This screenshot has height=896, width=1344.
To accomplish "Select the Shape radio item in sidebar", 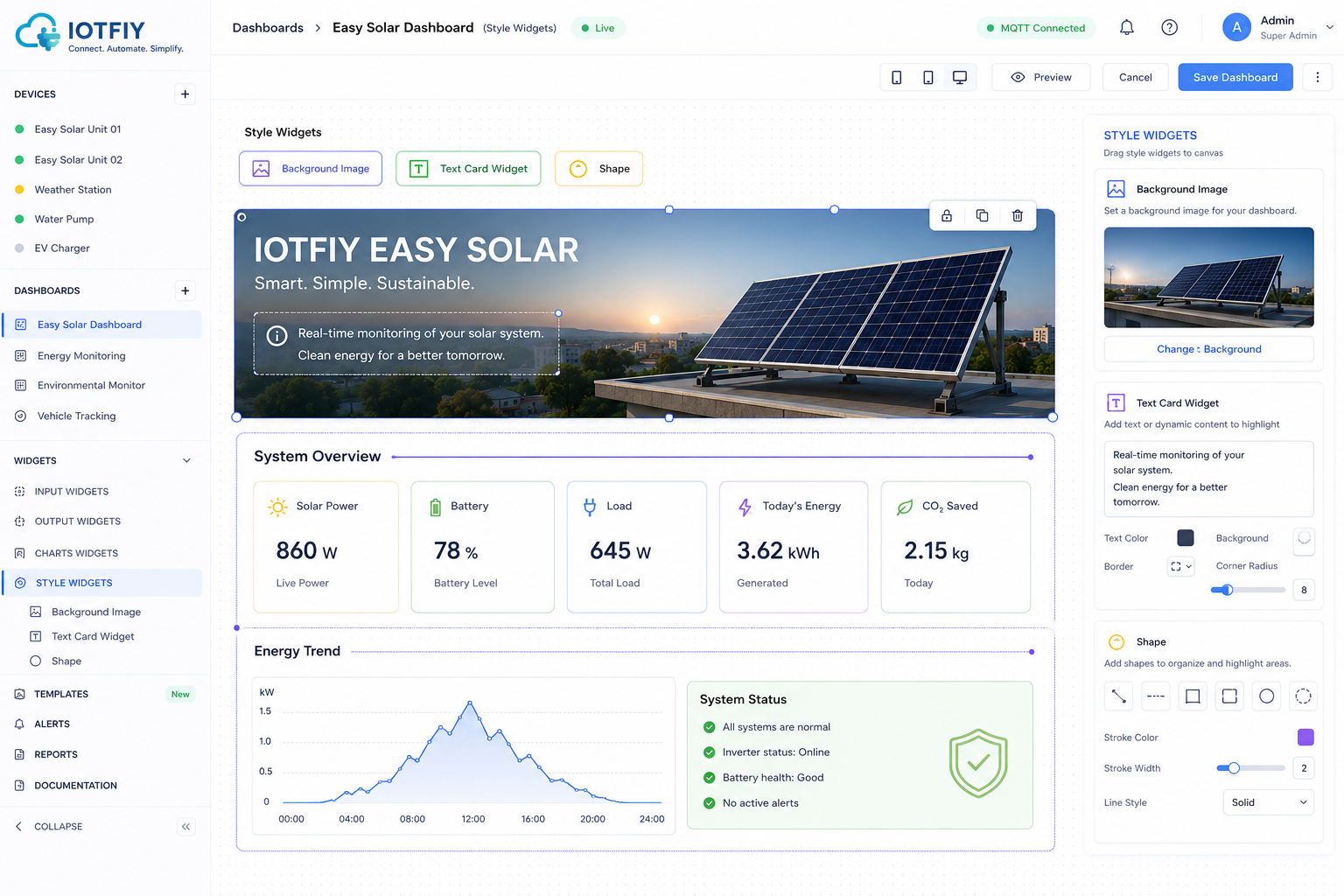I will (x=36, y=661).
